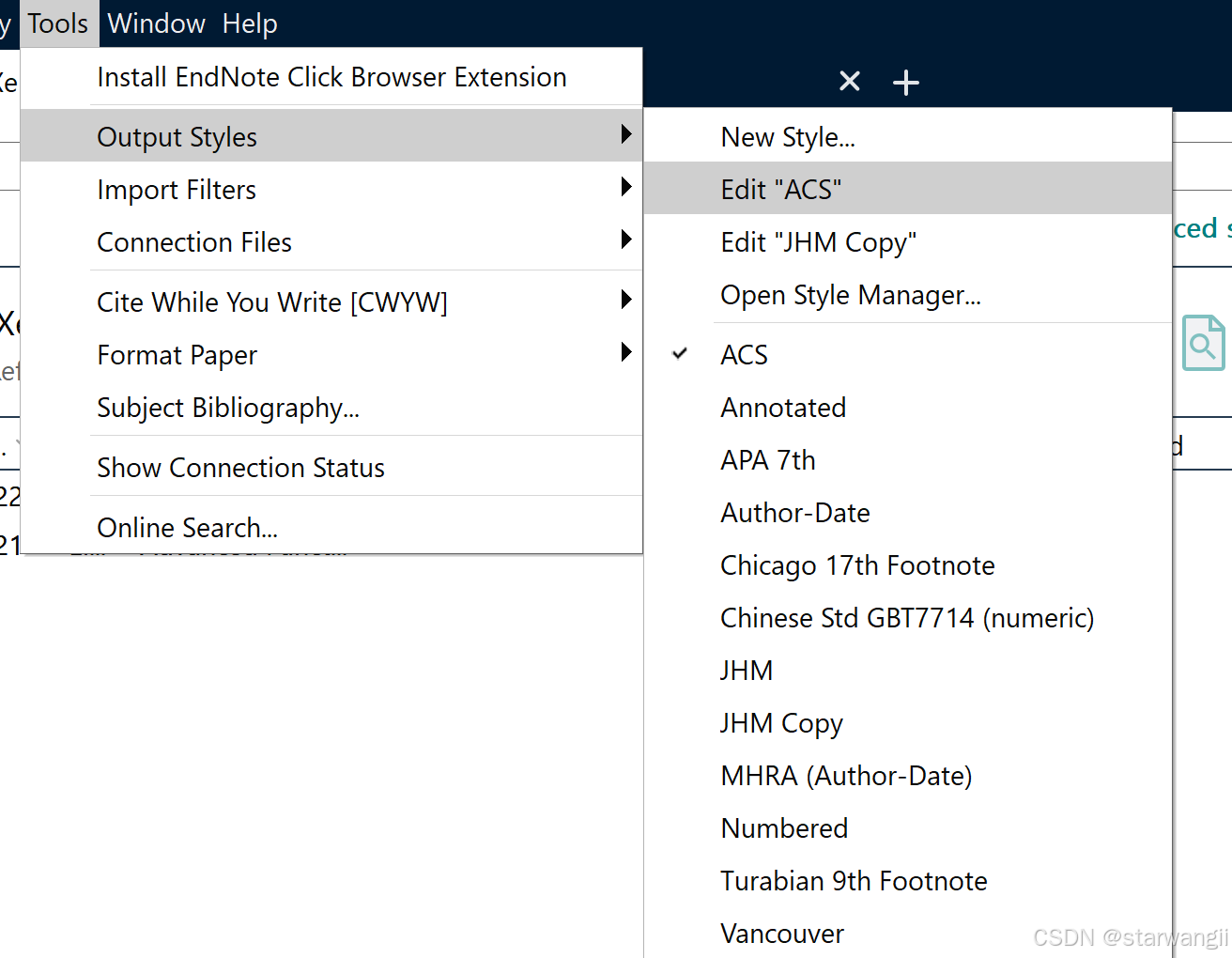Choose Edit "ACS" style
Viewport: 1232px width, 958px height.
click(908, 190)
